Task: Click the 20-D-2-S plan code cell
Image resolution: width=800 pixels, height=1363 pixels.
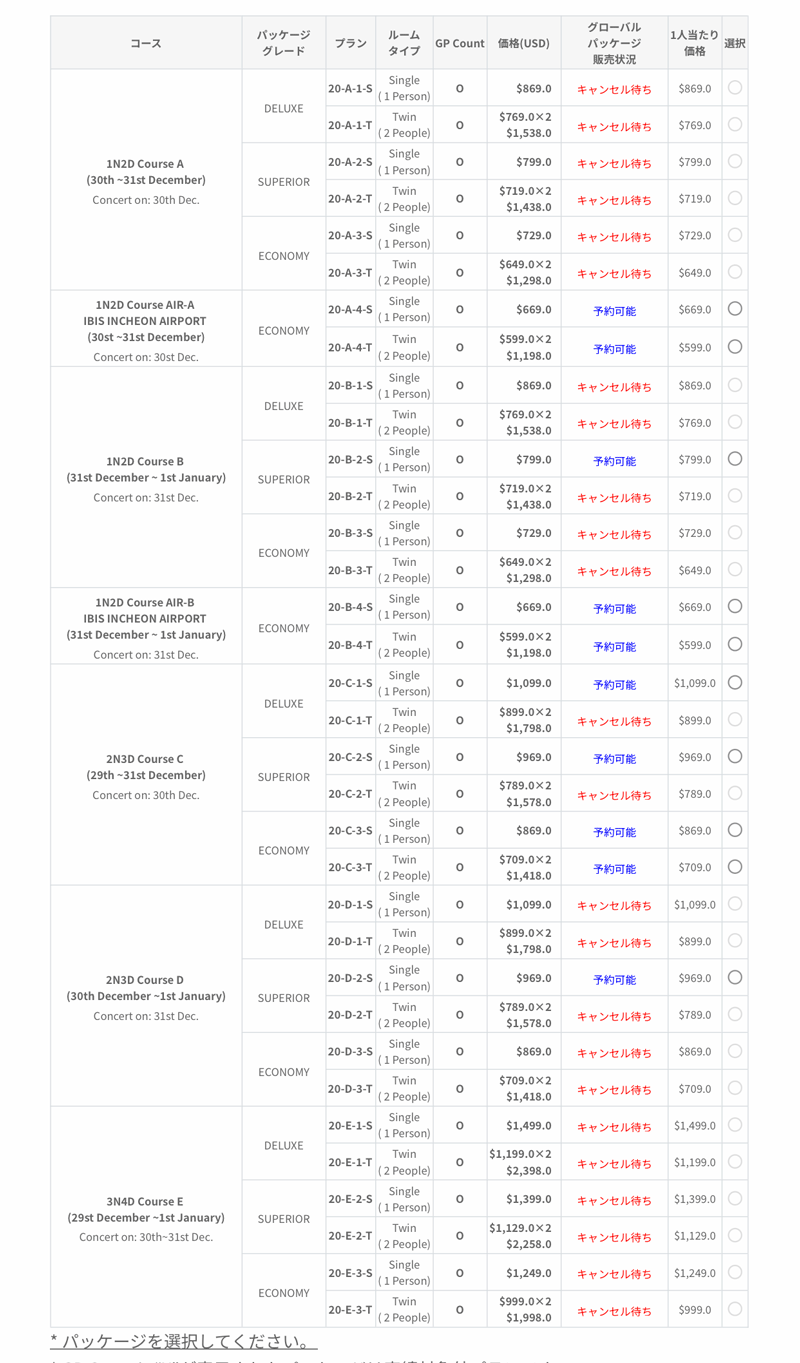Action: tap(350, 978)
